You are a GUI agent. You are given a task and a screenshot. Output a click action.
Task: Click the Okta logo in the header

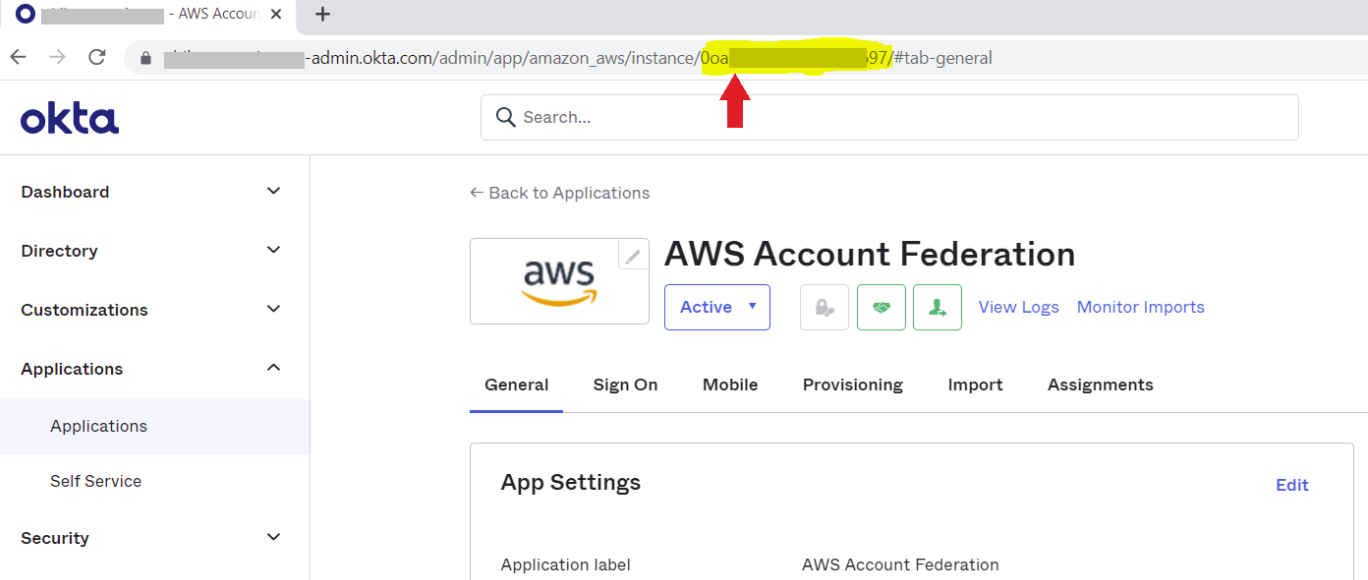click(68, 117)
